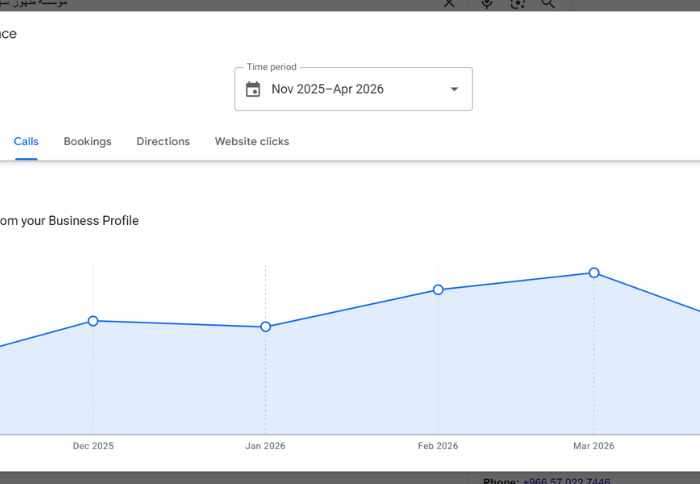Switch to the Calls tab
The height and width of the screenshot is (484, 700).
pos(26,142)
